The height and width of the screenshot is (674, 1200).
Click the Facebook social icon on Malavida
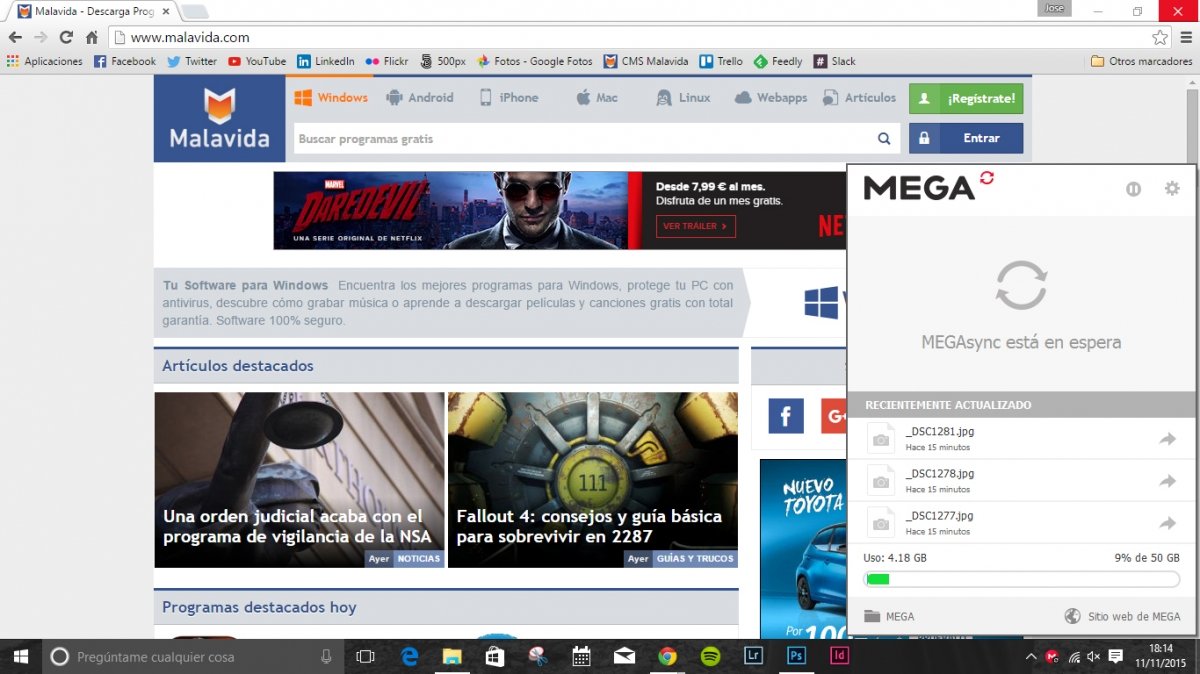pyautogui.click(x=786, y=416)
